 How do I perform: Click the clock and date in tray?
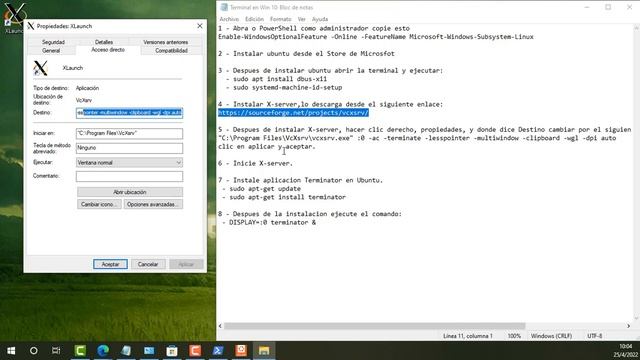(627, 351)
